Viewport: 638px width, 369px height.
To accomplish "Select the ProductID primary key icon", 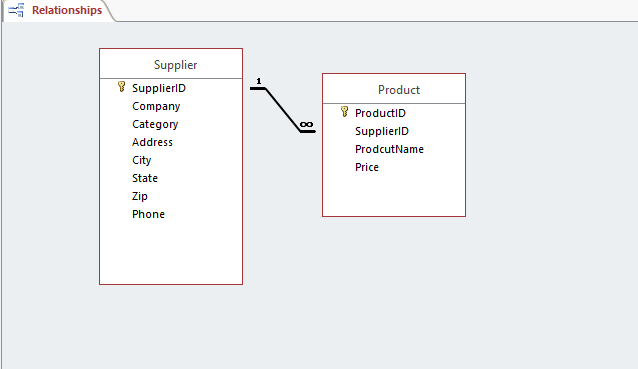I will 344,111.
